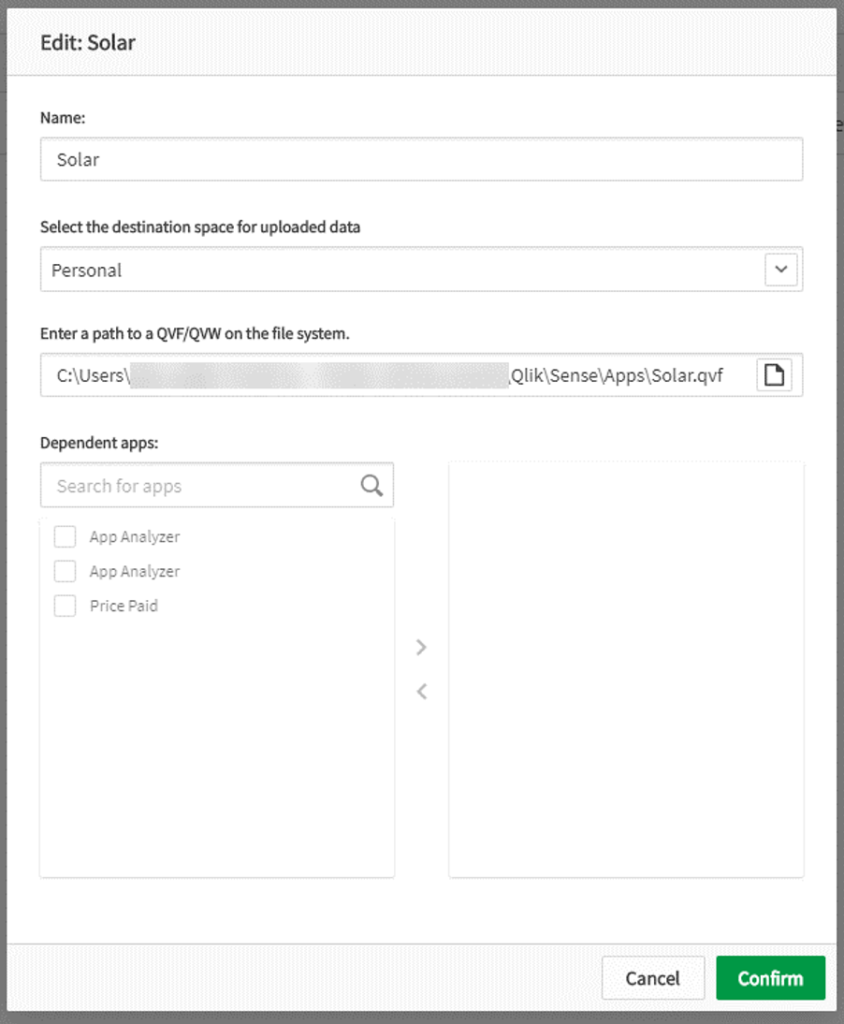This screenshot has width=844, height=1024.
Task: Click the file picker icon beside the path
Action: click(x=775, y=374)
